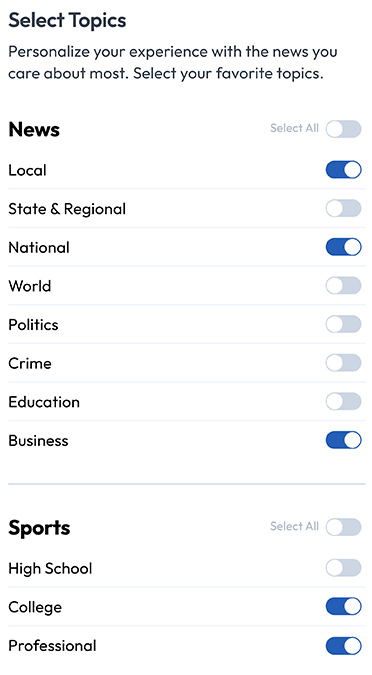Image resolution: width=372 pixels, height=675 pixels.
Task: Disable the National news toggle
Action: [x=343, y=247]
